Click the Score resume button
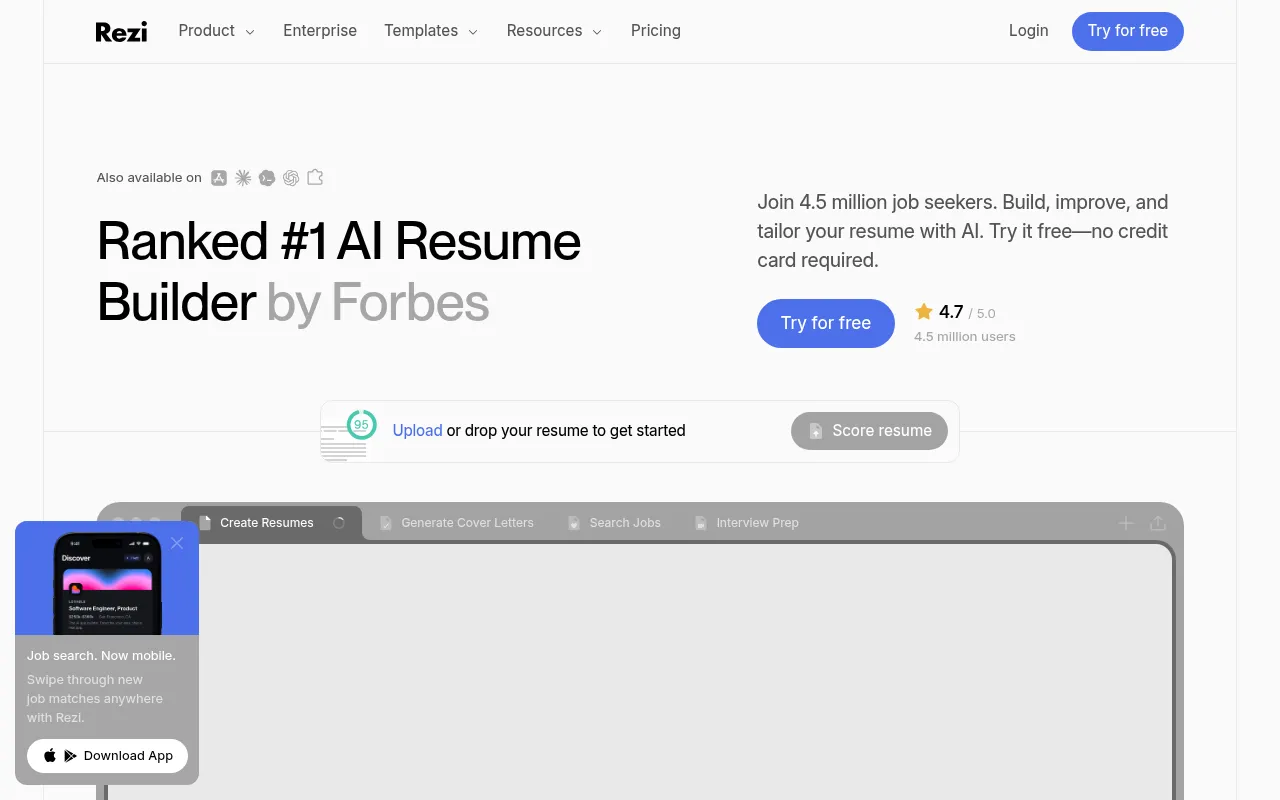Screen dimensions: 1280x800 tap(869, 431)
